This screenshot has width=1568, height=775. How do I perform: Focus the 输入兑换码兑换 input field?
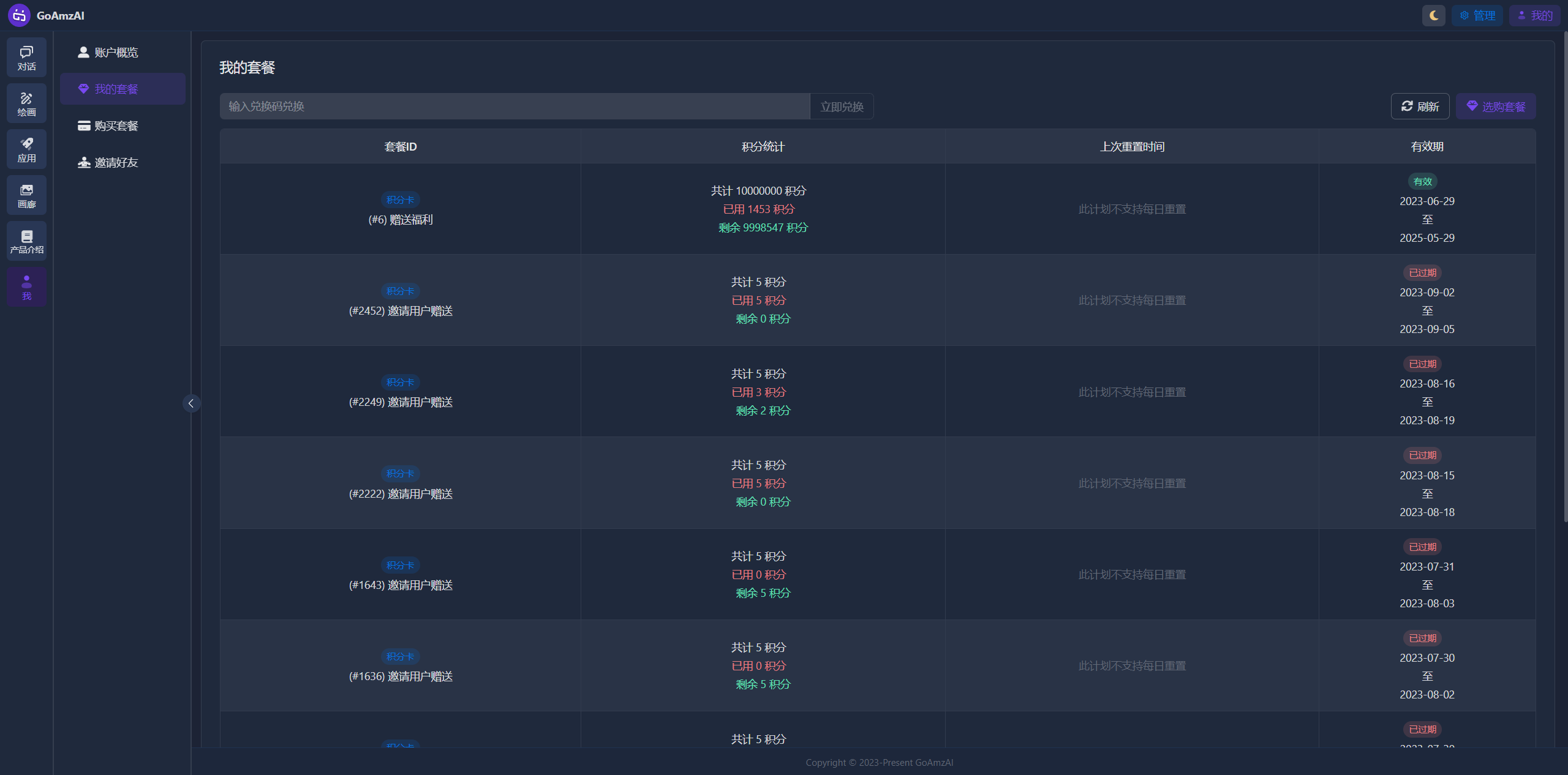click(x=514, y=107)
